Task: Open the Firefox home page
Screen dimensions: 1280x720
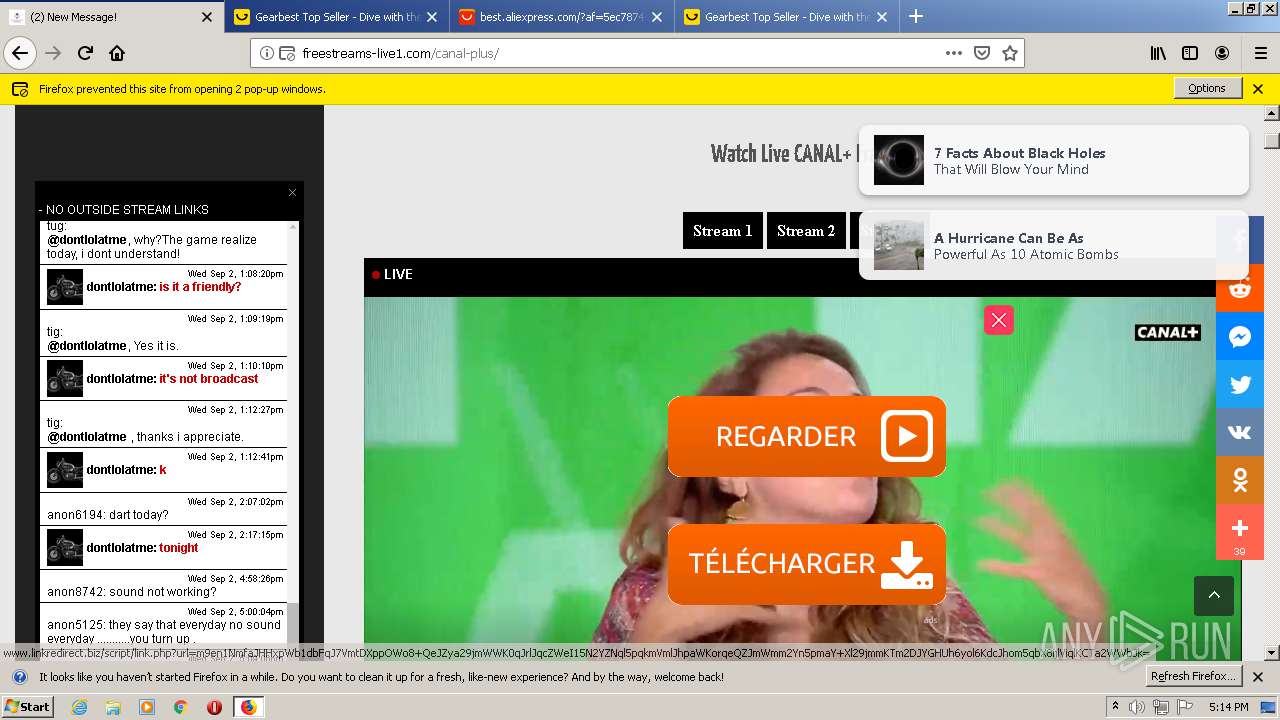Action: click(117, 53)
